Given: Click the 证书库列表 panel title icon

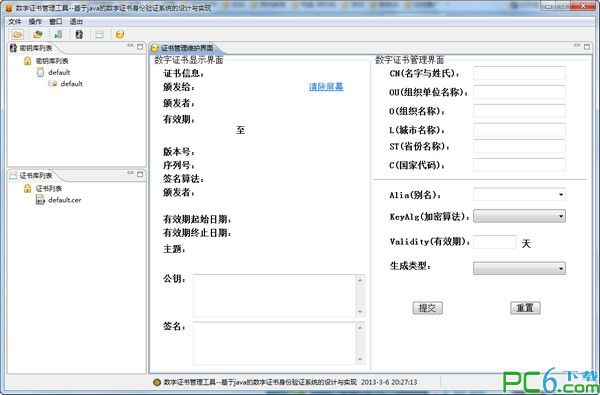Looking at the screenshot, I should 13,175.
